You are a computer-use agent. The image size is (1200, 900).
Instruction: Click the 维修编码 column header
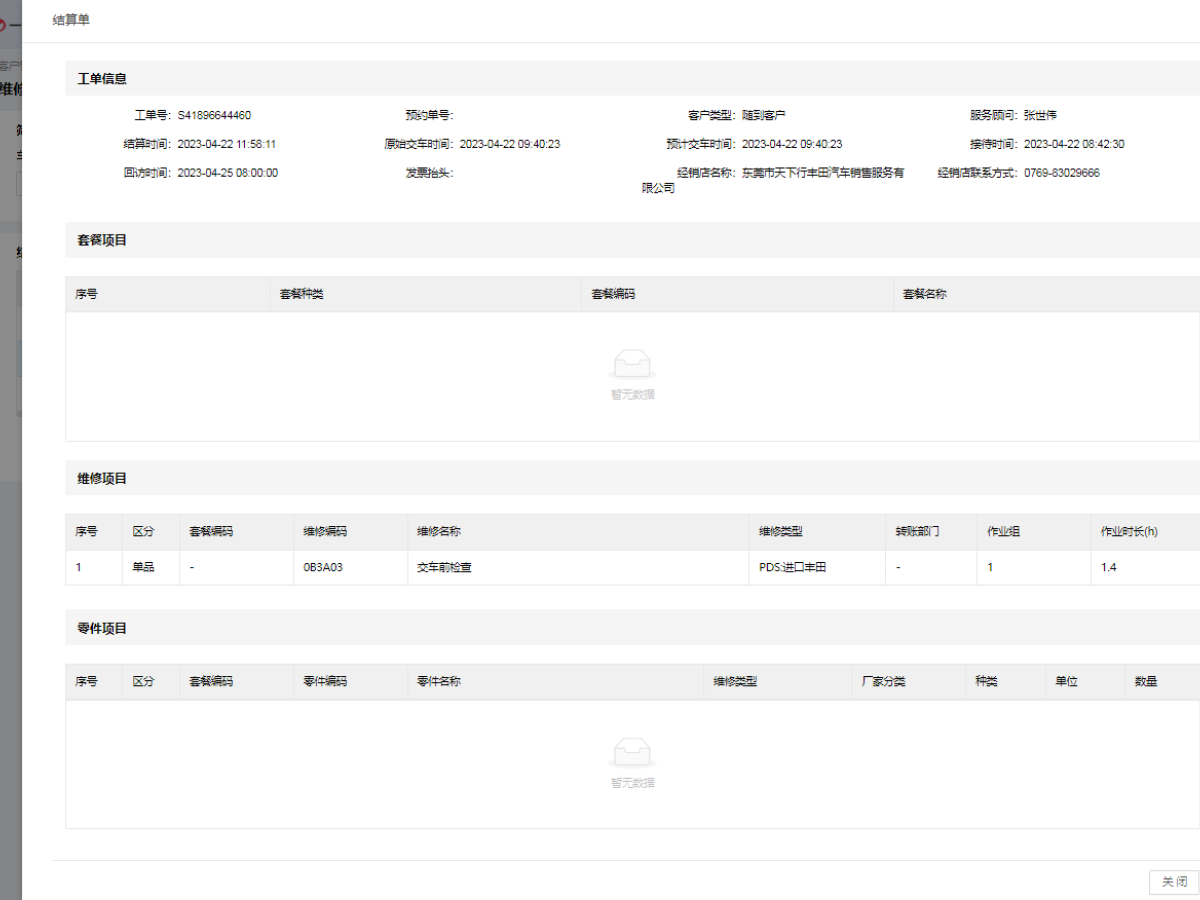325,532
